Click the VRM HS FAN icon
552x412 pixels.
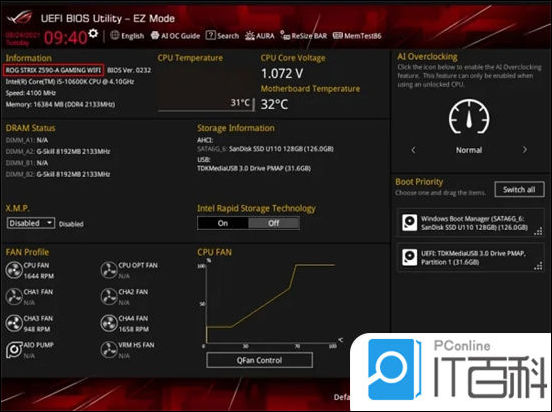(x=109, y=350)
